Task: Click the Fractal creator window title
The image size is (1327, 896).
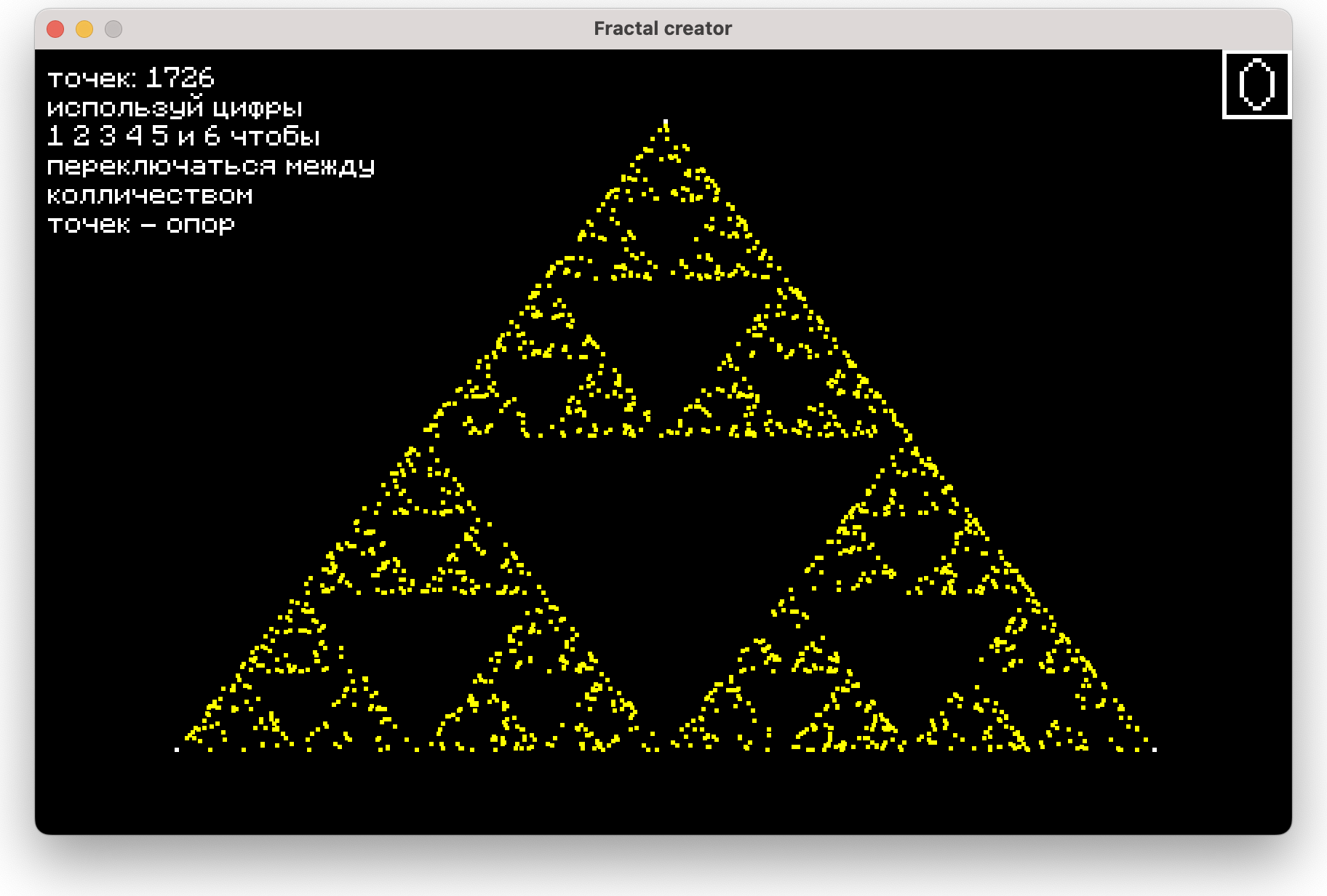Action: [x=663, y=28]
